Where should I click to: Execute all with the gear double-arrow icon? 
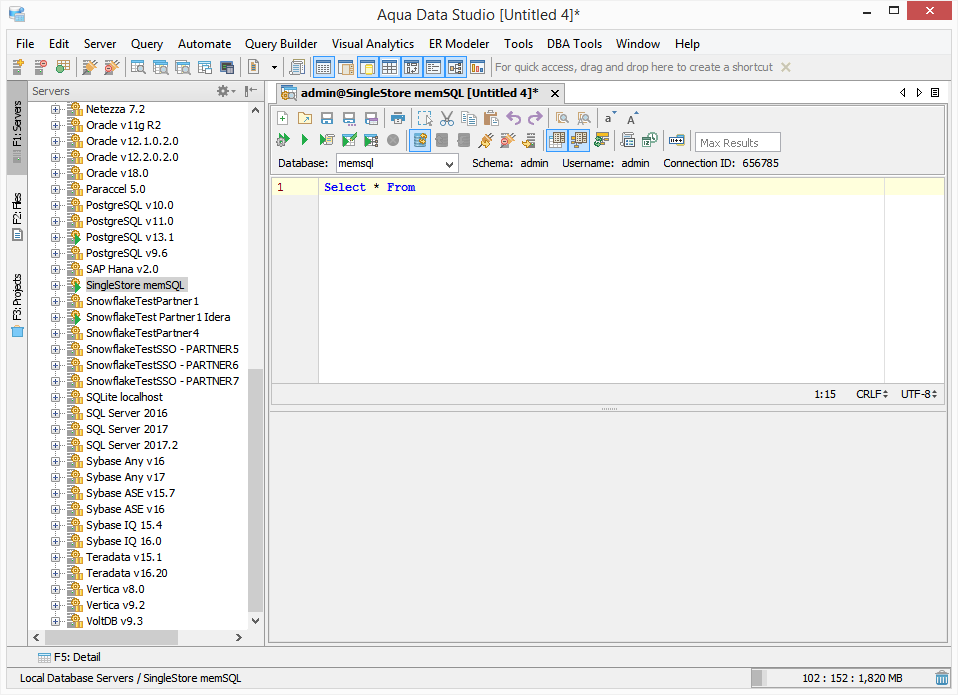[x=283, y=140]
